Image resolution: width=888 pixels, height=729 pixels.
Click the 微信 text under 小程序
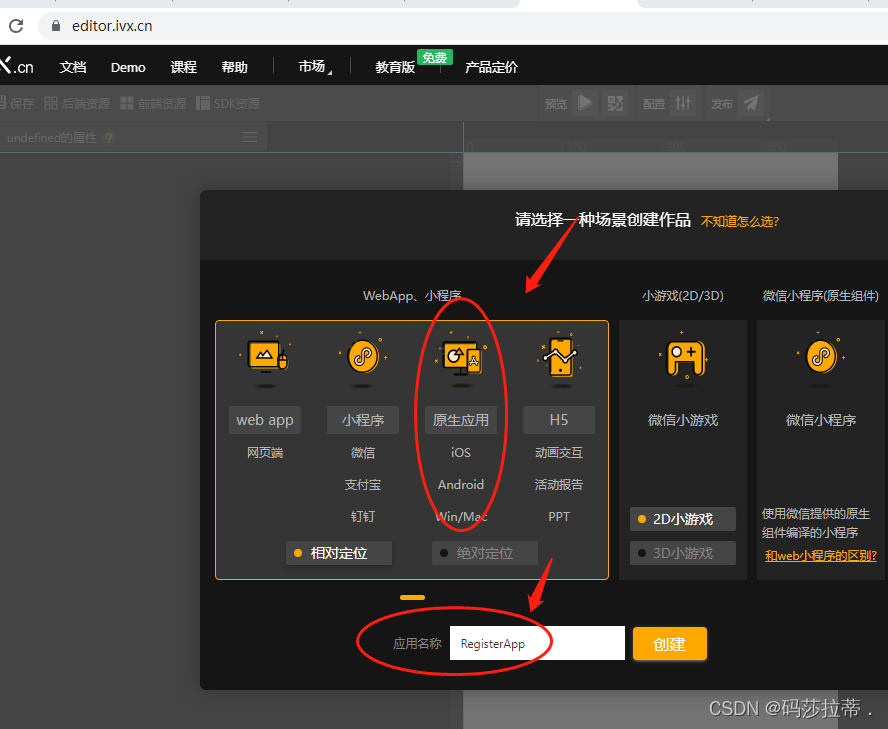(x=362, y=453)
